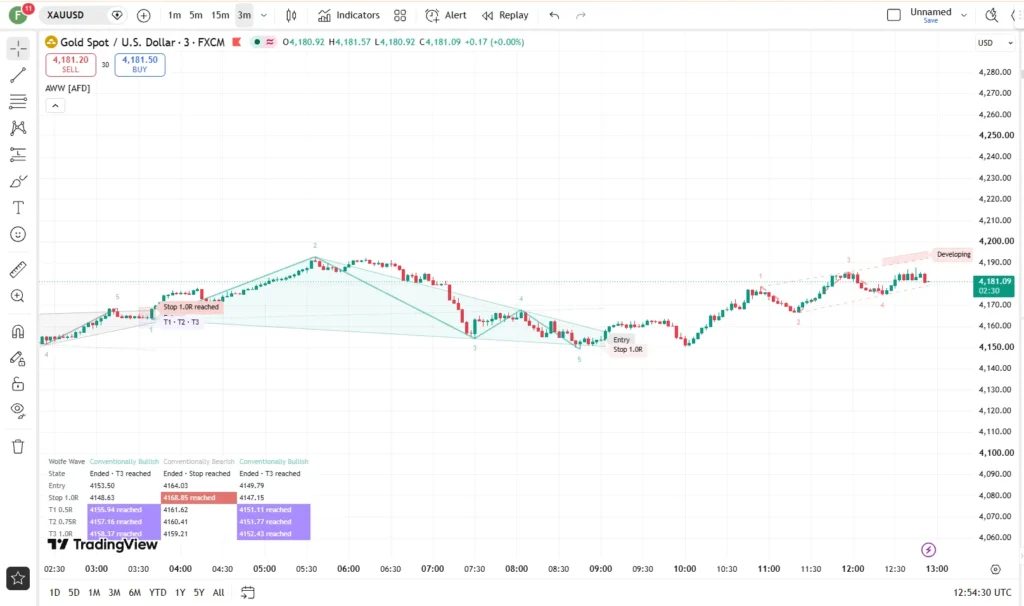Open the chart patterns tool
Screen dimensions: 1024x606
(18, 128)
